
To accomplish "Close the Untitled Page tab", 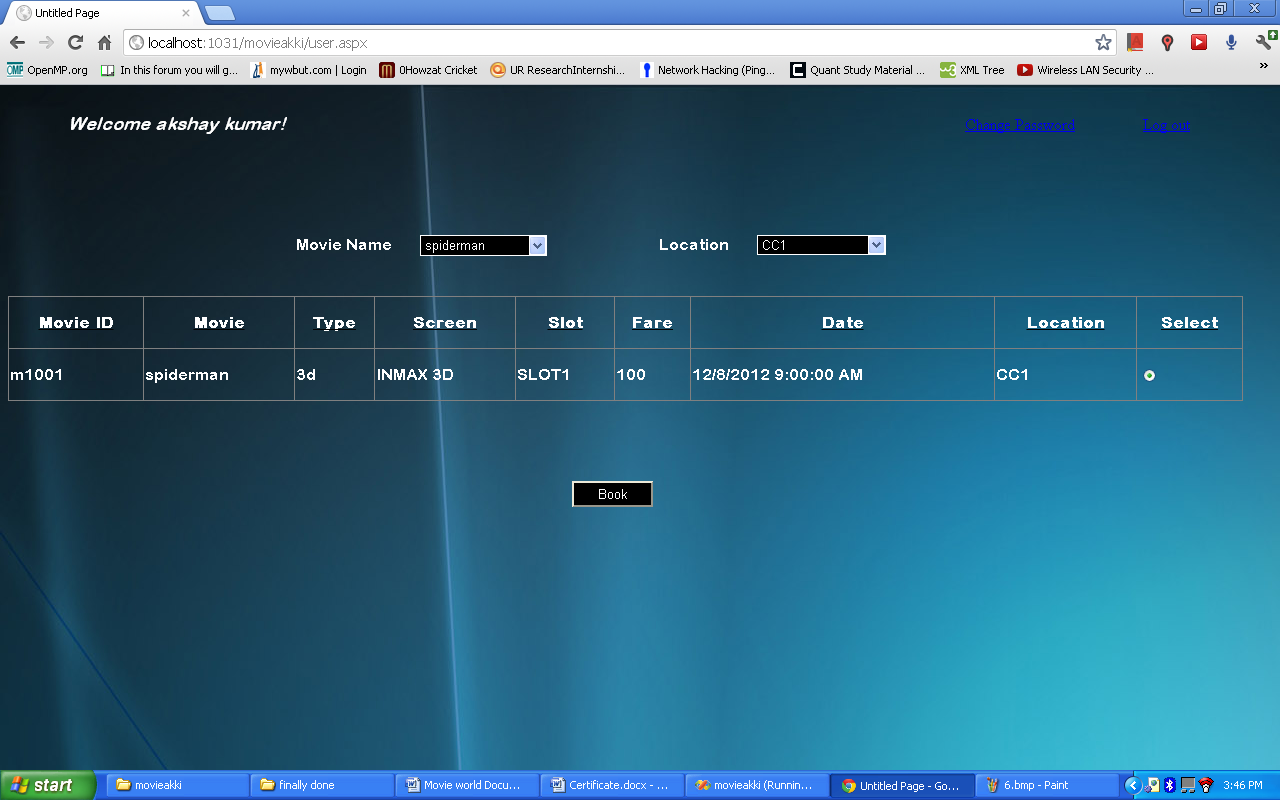I will [x=185, y=13].
